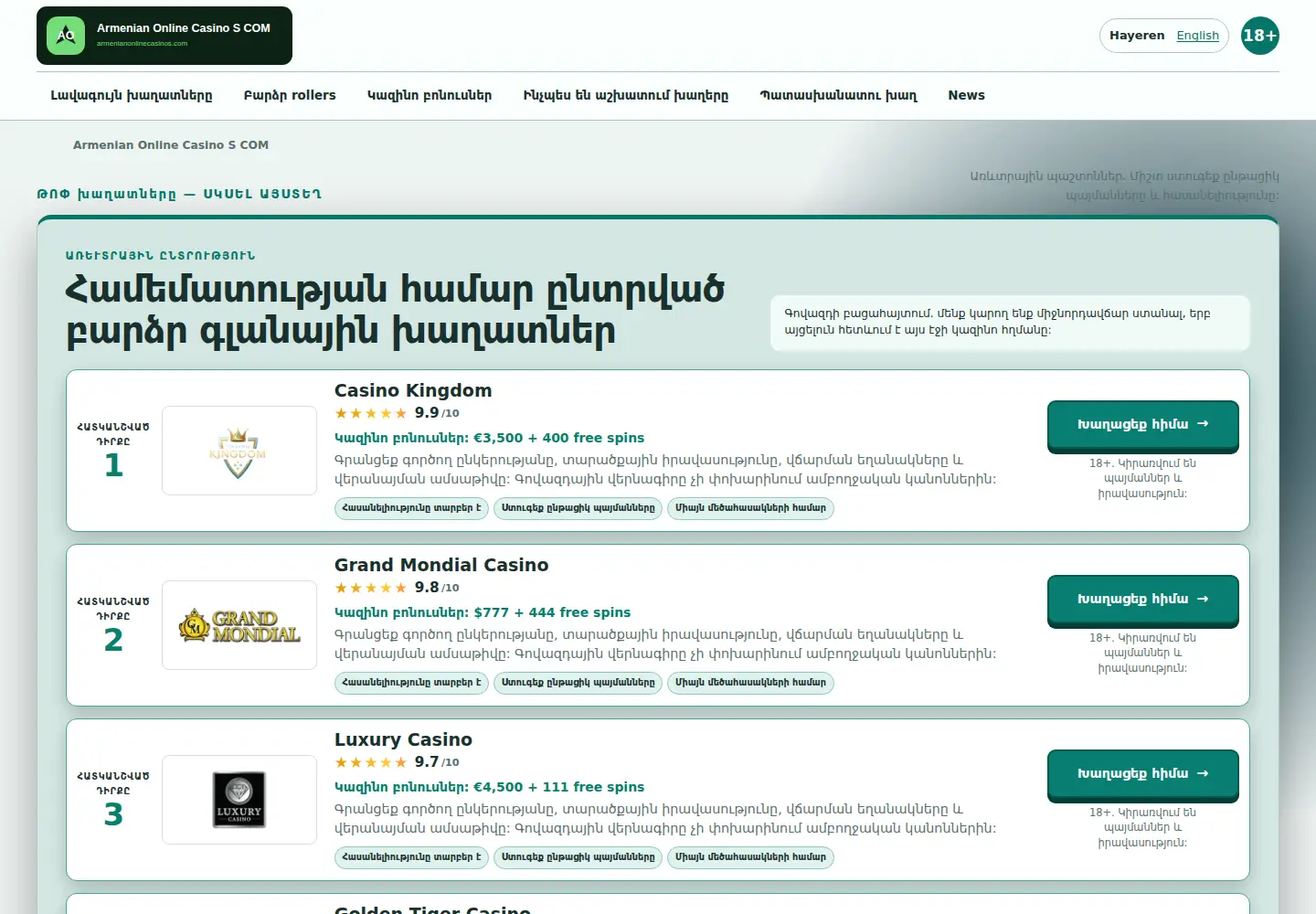The height and width of the screenshot is (914, 1316).
Task: Switch language to English
Action: click(x=1197, y=36)
